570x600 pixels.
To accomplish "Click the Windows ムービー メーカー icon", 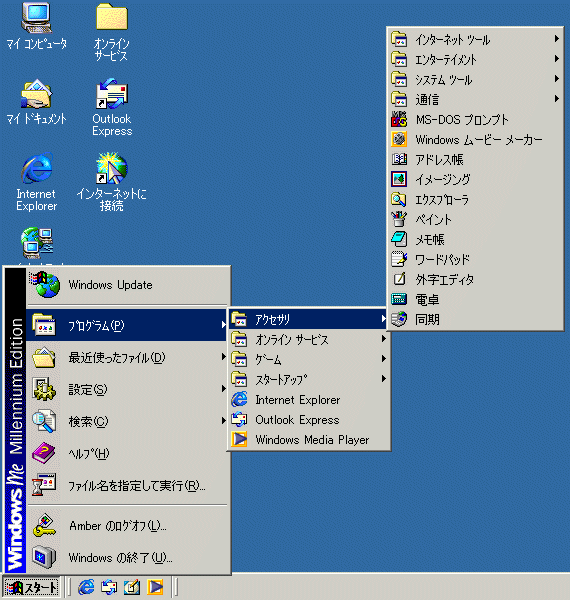I will pos(399,139).
